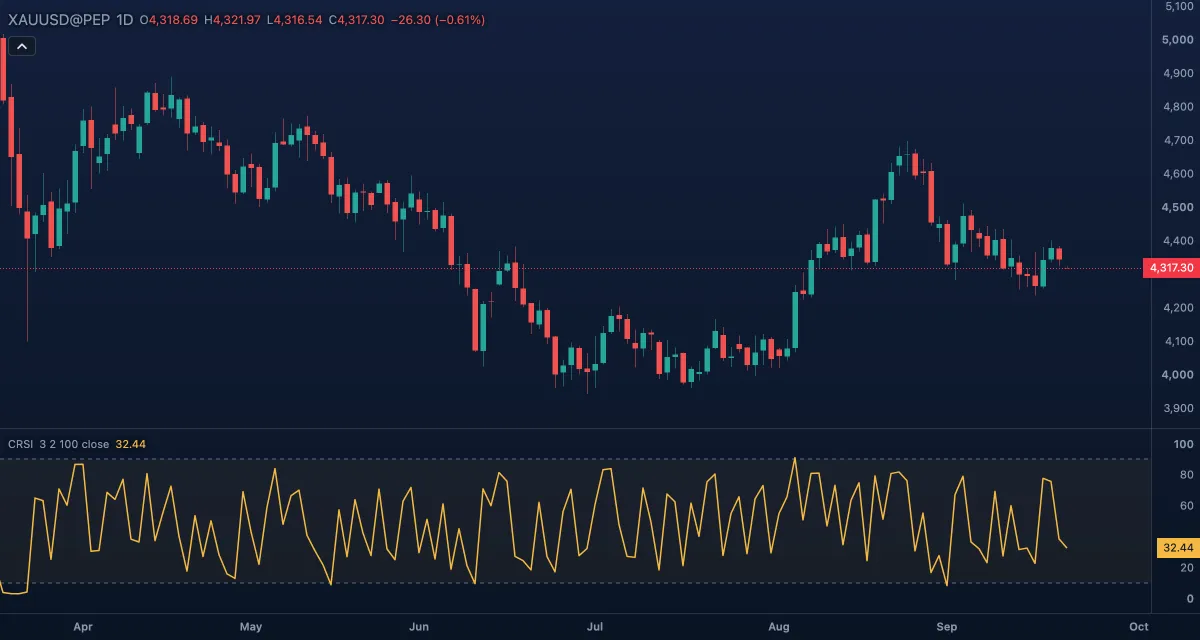Click the Apr label on the time axis
Screen dimensions: 1200x640
[83, 627]
